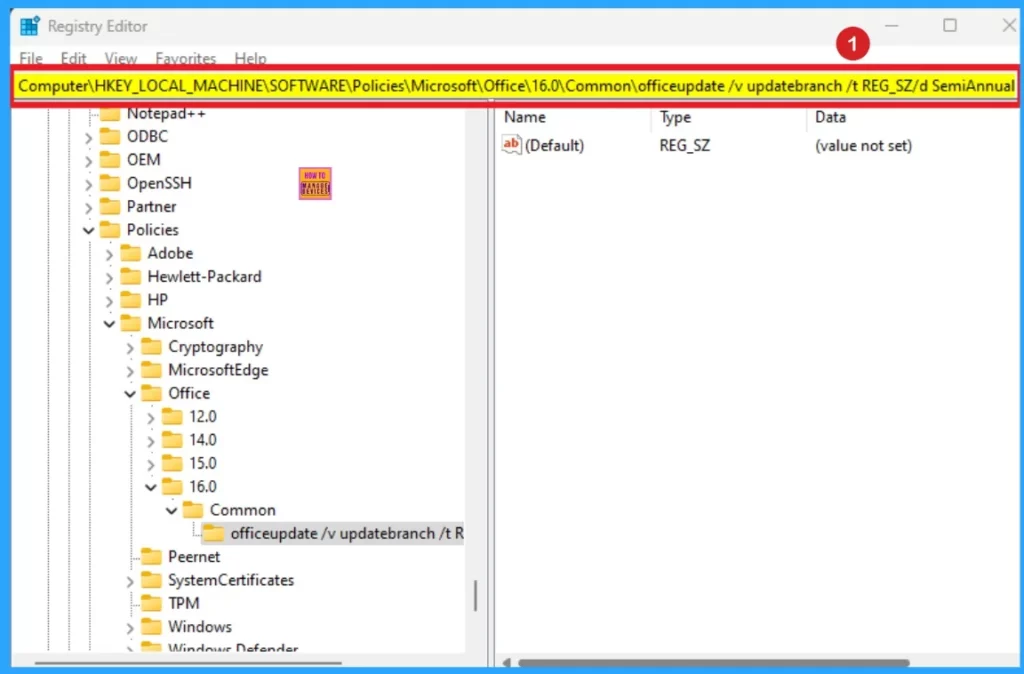Select the Peernet folder icon
Image resolution: width=1024 pixels, height=674 pixels.
(151, 556)
